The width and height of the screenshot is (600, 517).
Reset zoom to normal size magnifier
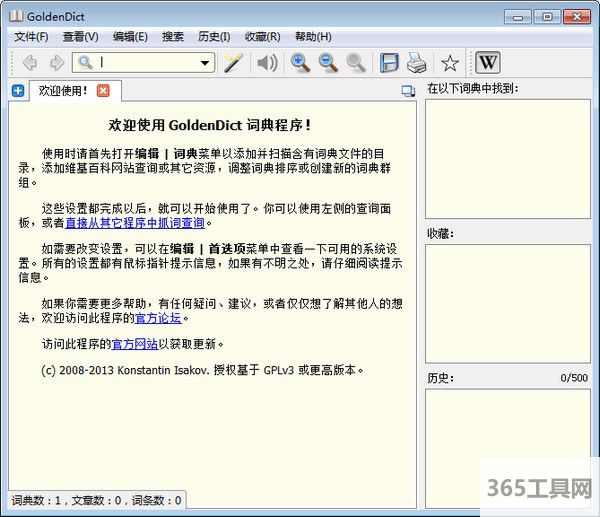tap(356, 63)
